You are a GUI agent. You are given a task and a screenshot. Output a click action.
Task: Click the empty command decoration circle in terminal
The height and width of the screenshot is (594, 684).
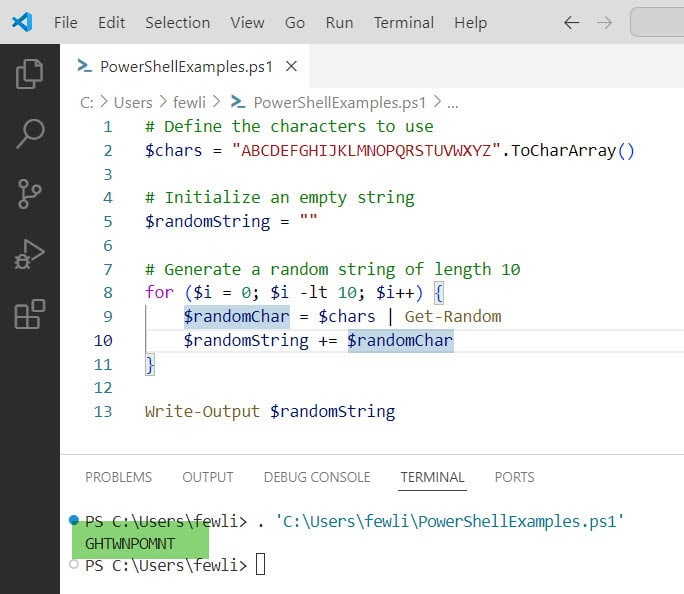[74, 564]
